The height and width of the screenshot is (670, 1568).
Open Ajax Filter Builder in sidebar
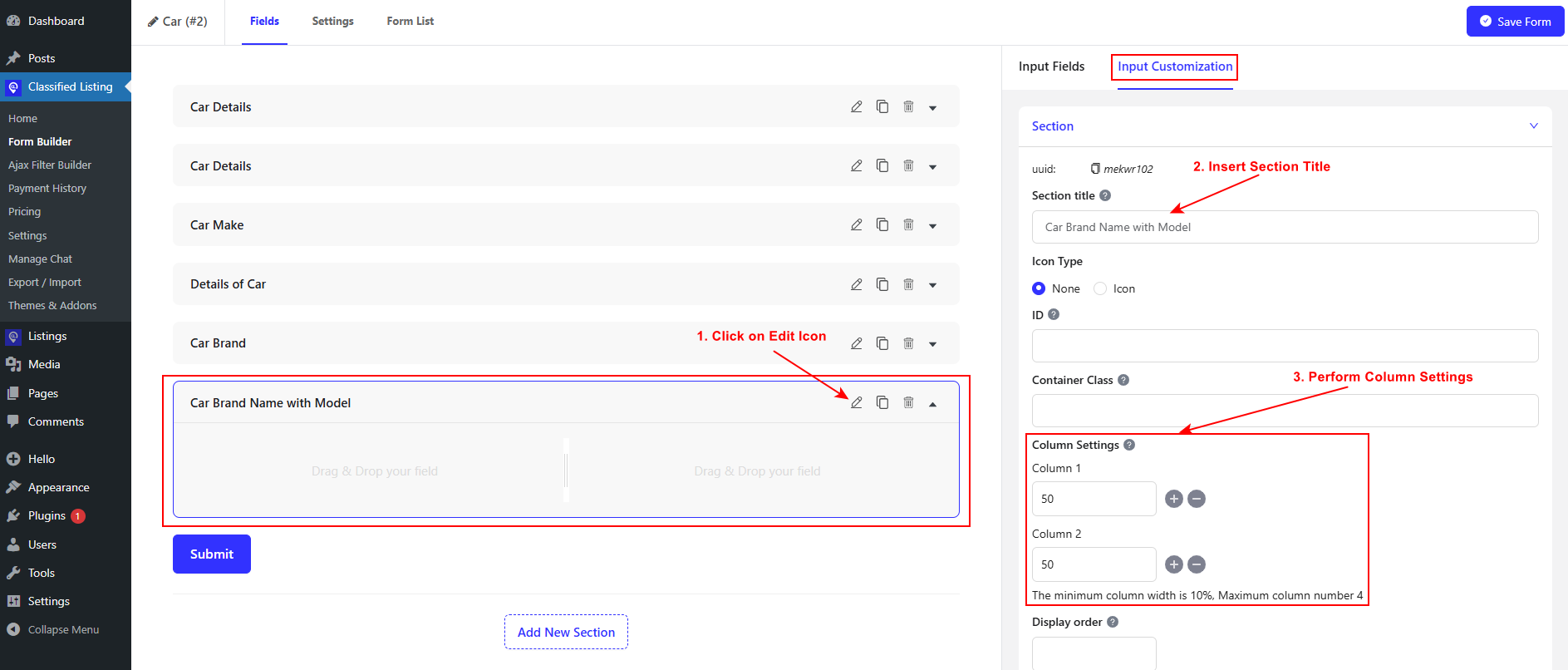pyautogui.click(x=50, y=165)
